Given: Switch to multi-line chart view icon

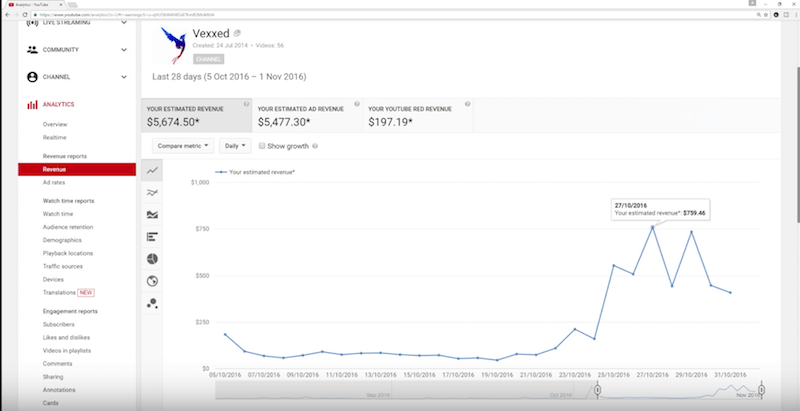Looking at the screenshot, I should click(152, 193).
